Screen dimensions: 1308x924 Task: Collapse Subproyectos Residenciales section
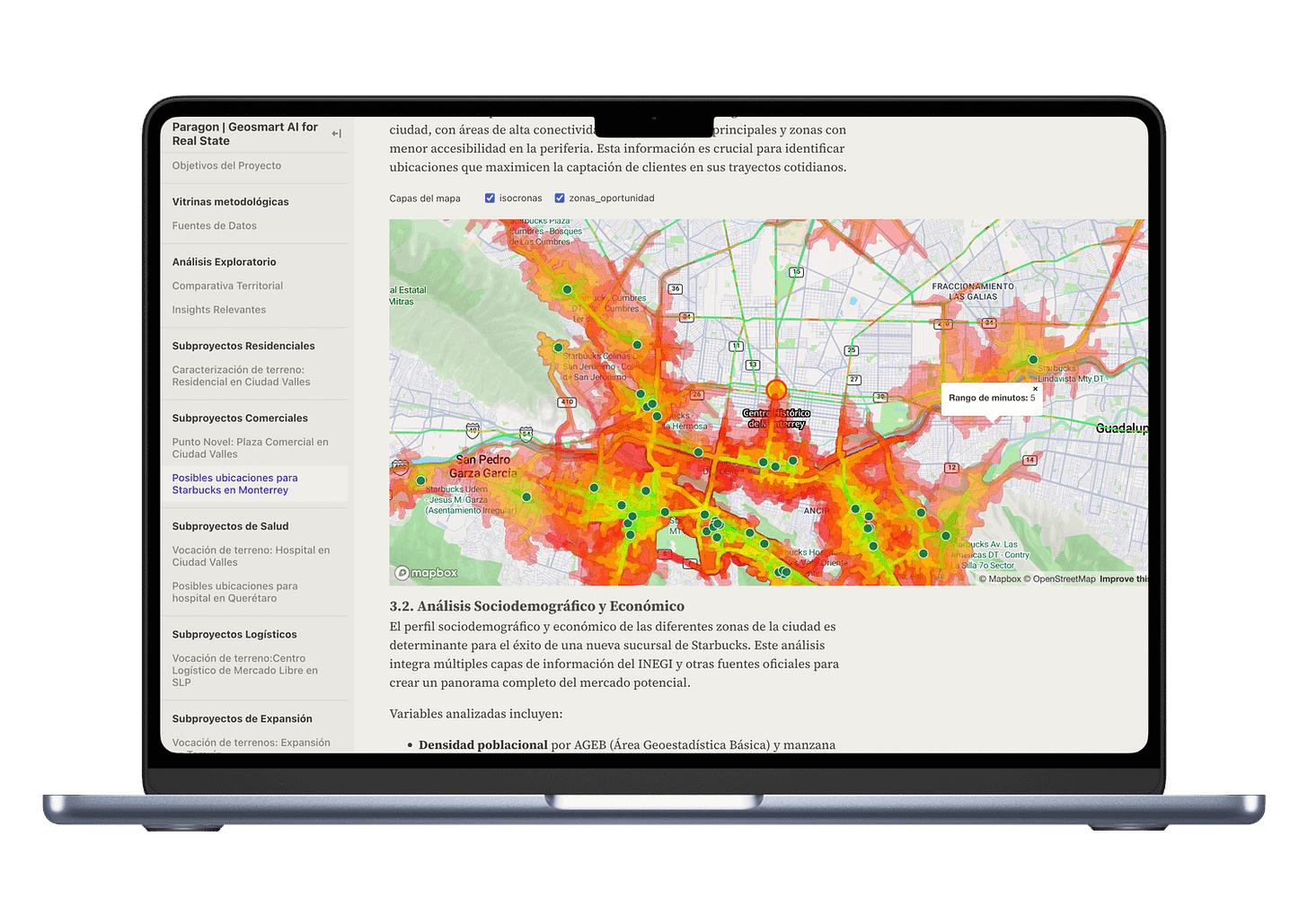pyautogui.click(x=243, y=346)
